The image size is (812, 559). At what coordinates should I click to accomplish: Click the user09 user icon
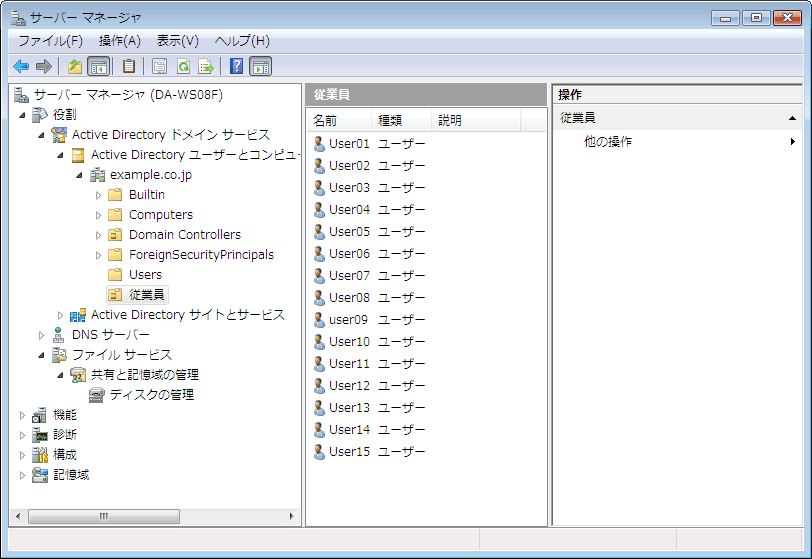(320, 320)
